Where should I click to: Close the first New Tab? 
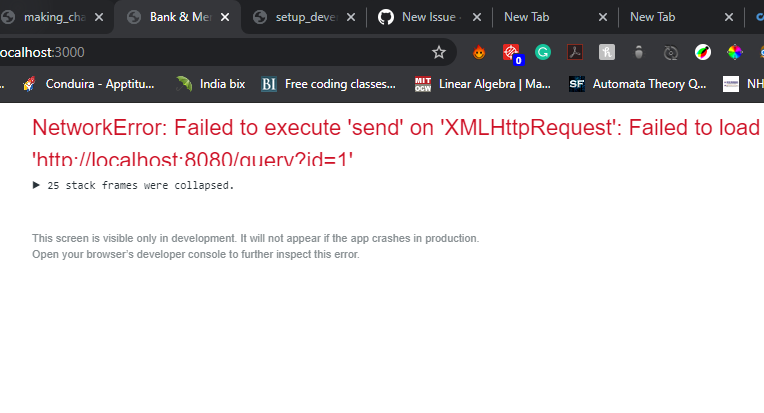click(603, 18)
